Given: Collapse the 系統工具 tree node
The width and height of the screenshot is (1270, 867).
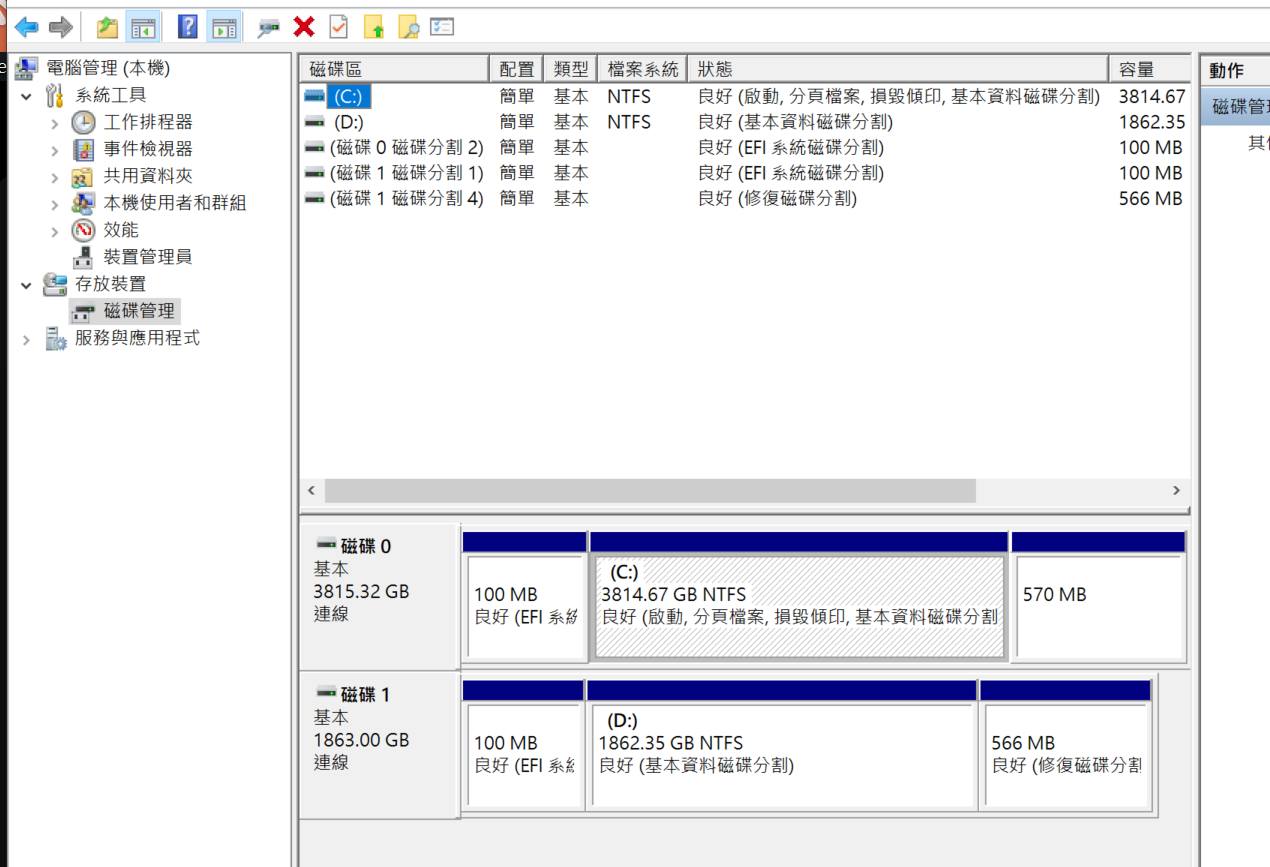Looking at the screenshot, I should tap(27, 96).
